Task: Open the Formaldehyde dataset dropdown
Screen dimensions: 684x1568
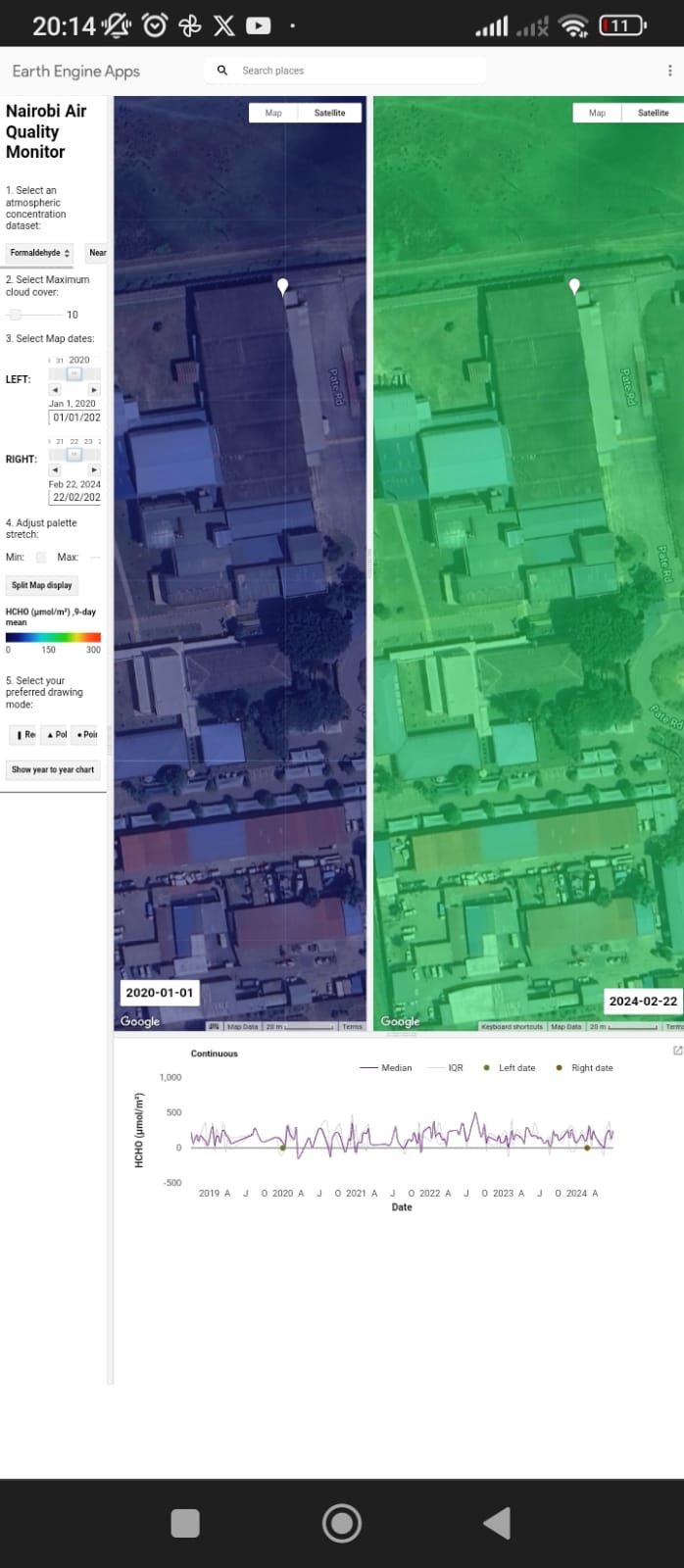Action: click(40, 253)
